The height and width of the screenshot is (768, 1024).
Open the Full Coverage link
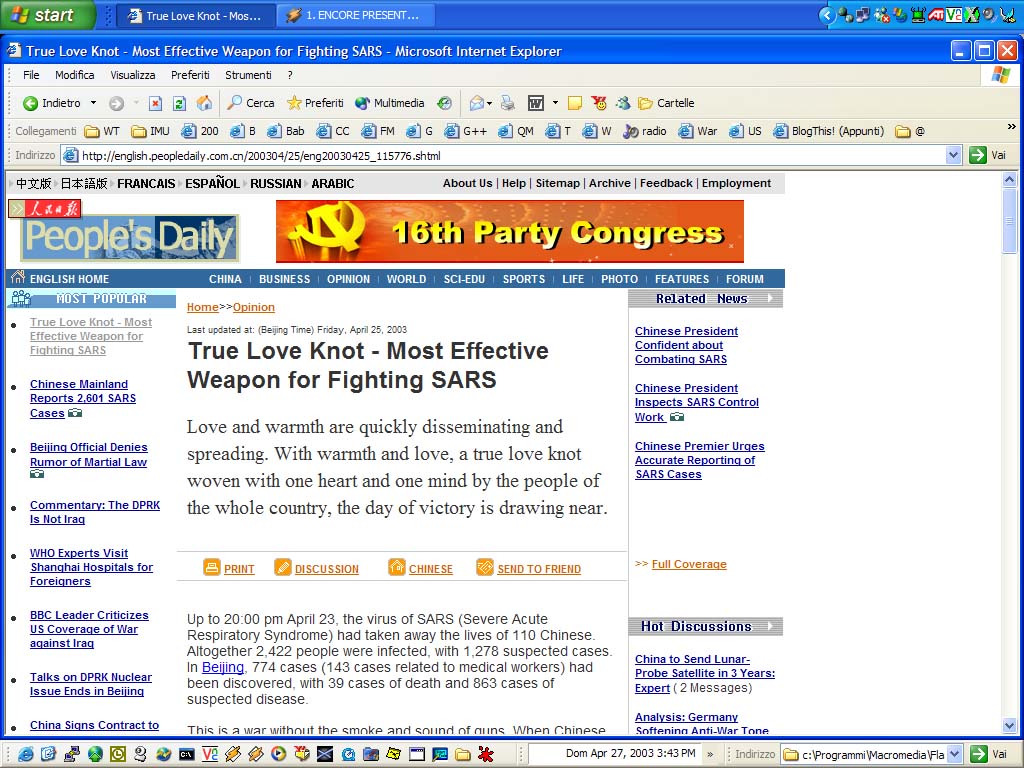(x=688, y=564)
